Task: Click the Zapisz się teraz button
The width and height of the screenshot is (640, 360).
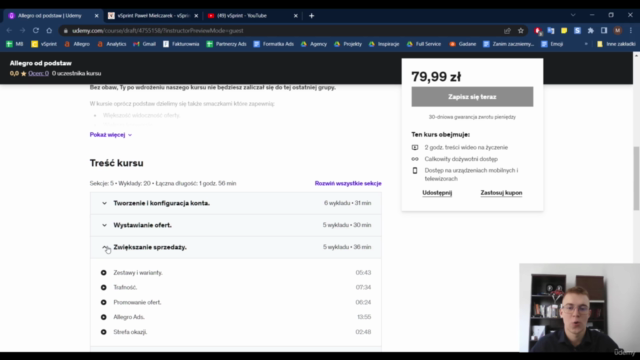Action: pyautogui.click(x=472, y=97)
